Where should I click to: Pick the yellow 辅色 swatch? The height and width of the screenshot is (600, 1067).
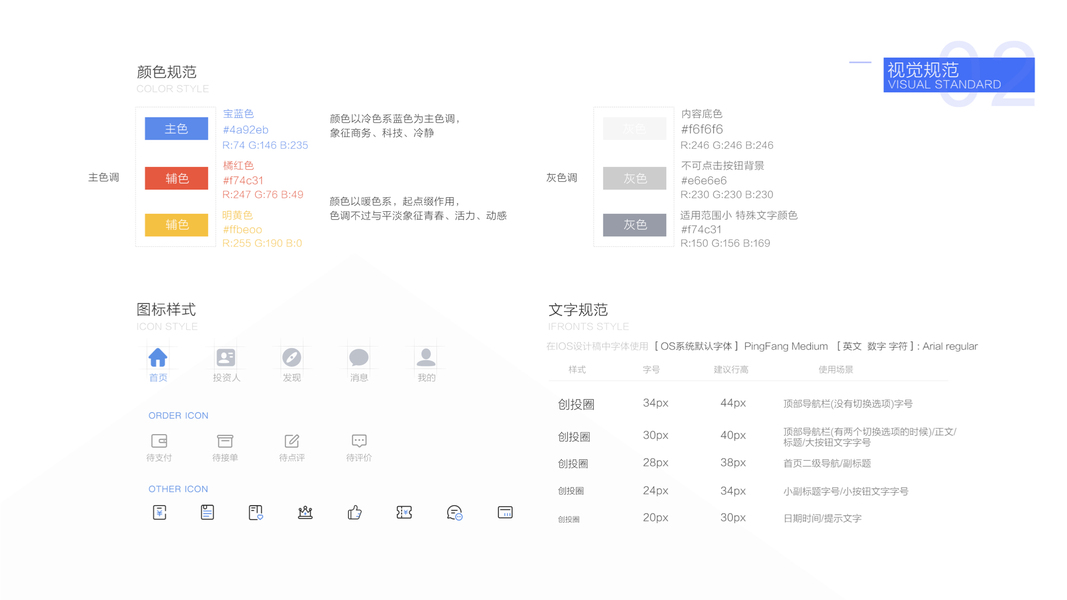pos(176,224)
